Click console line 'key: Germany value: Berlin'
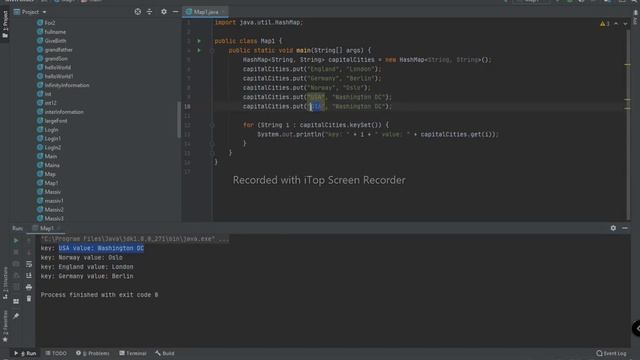The height and width of the screenshot is (360, 640). 87,276
